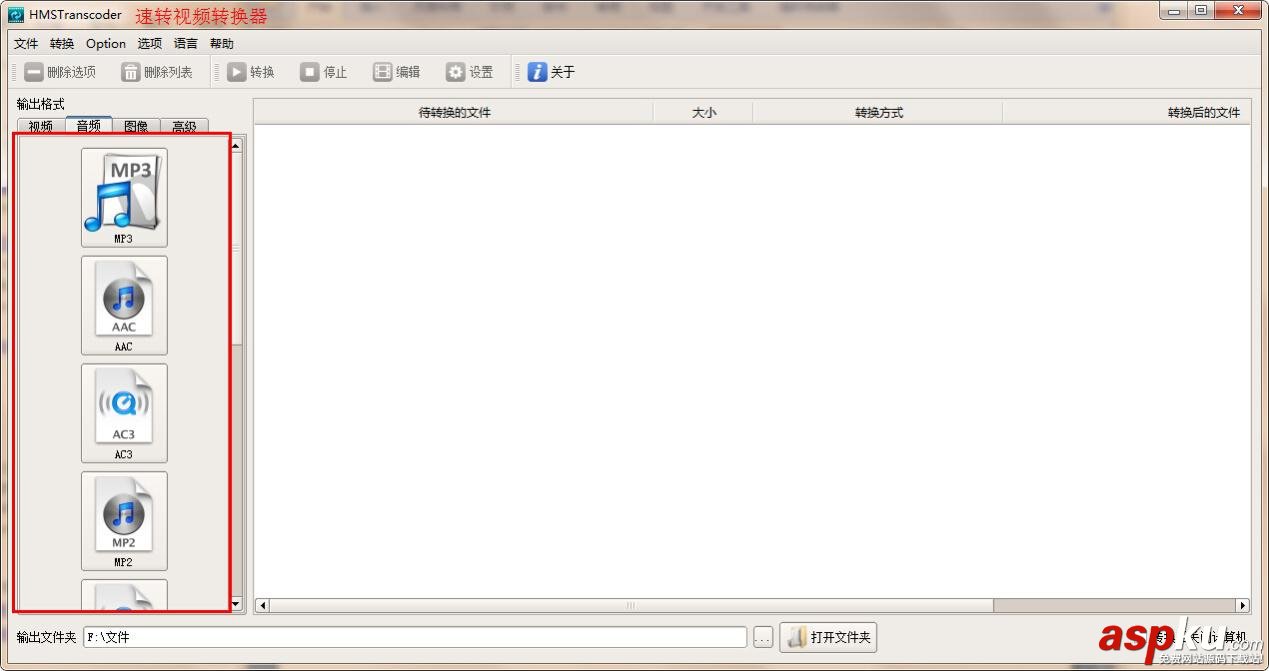This screenshot has width=1269, height=671.
Task: Open the 语言 (Language) menu
Action: point(185,43)
